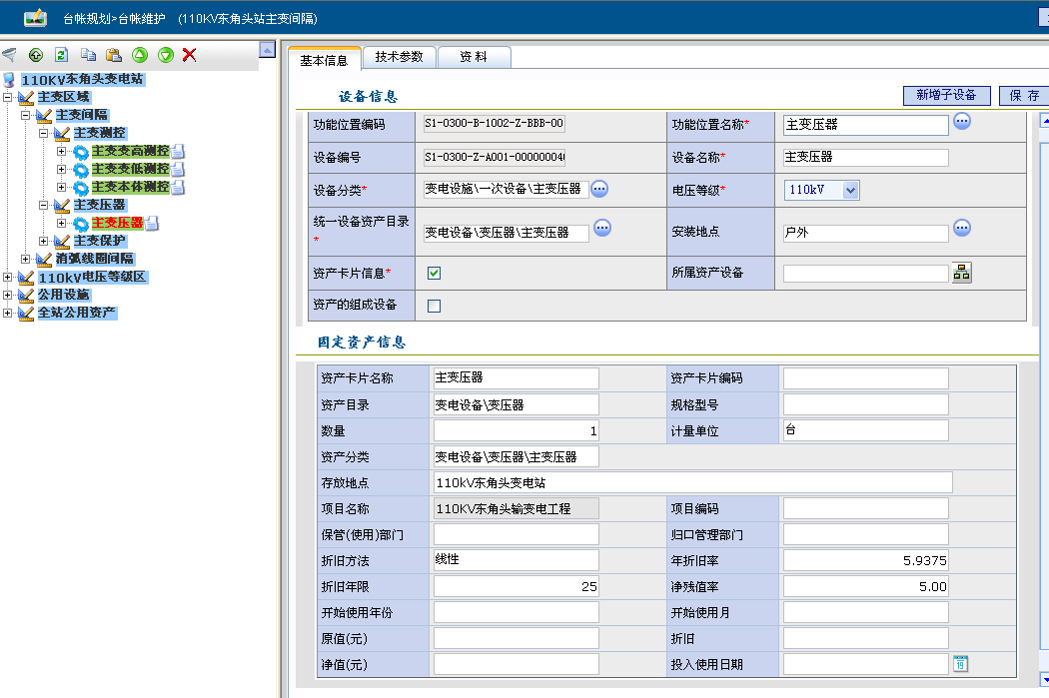Switch to the 技术参数 tab
1049x698 pixels.
point(399,57)
